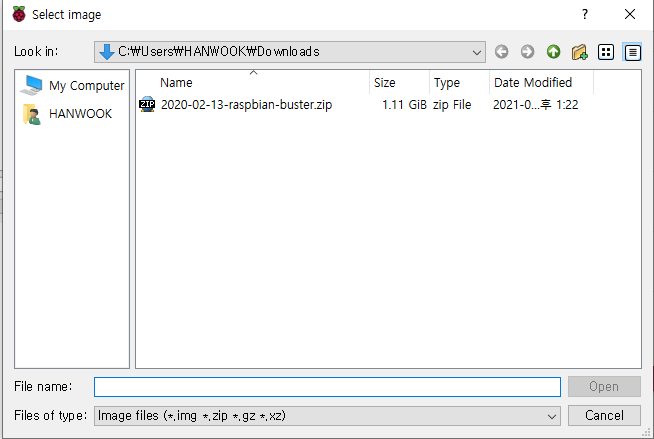
Task: Click into the File name input field
Action: 327,387
